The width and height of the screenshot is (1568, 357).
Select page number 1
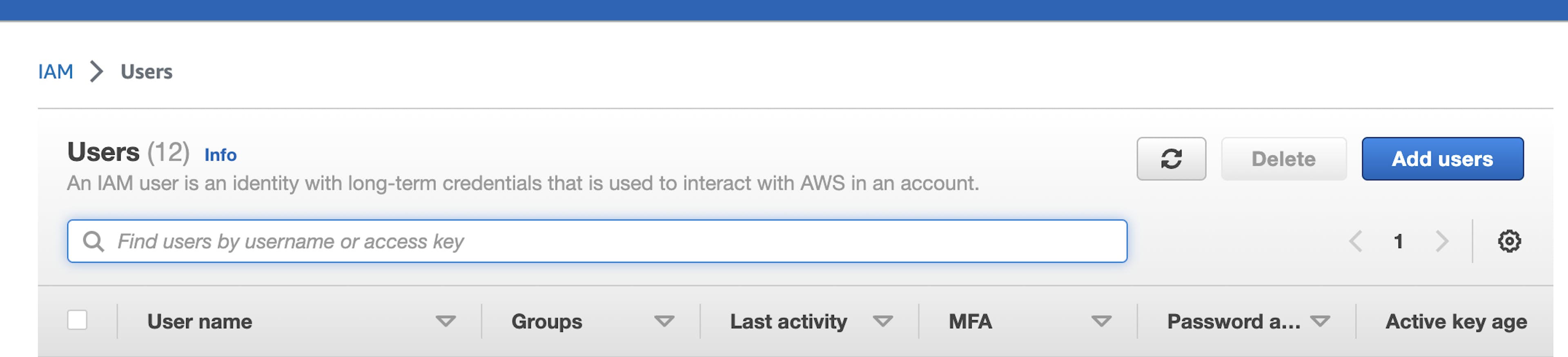tap(1398, 241)
